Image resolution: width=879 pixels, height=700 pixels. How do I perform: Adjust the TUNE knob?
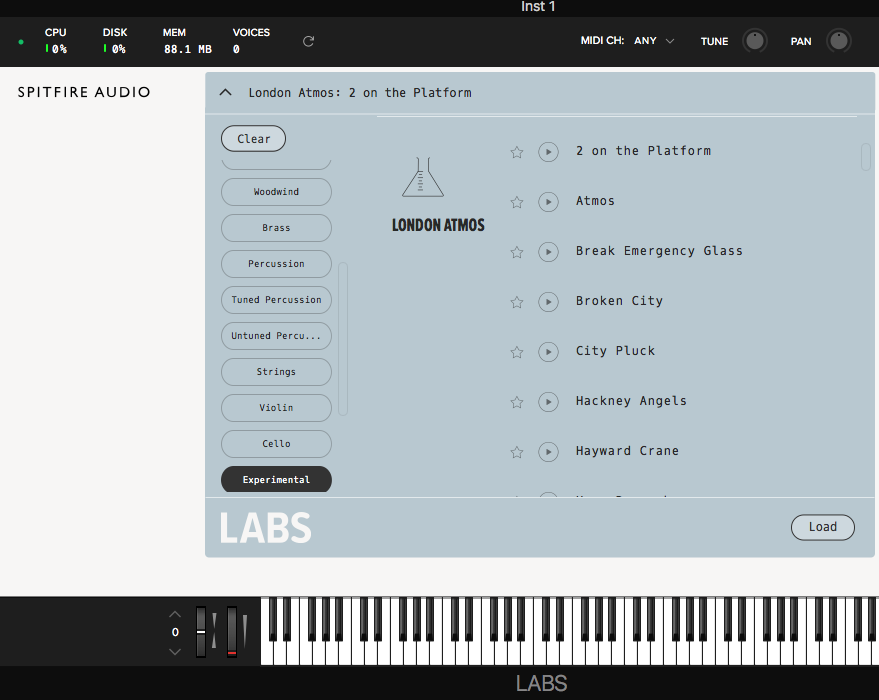(755, 41)
